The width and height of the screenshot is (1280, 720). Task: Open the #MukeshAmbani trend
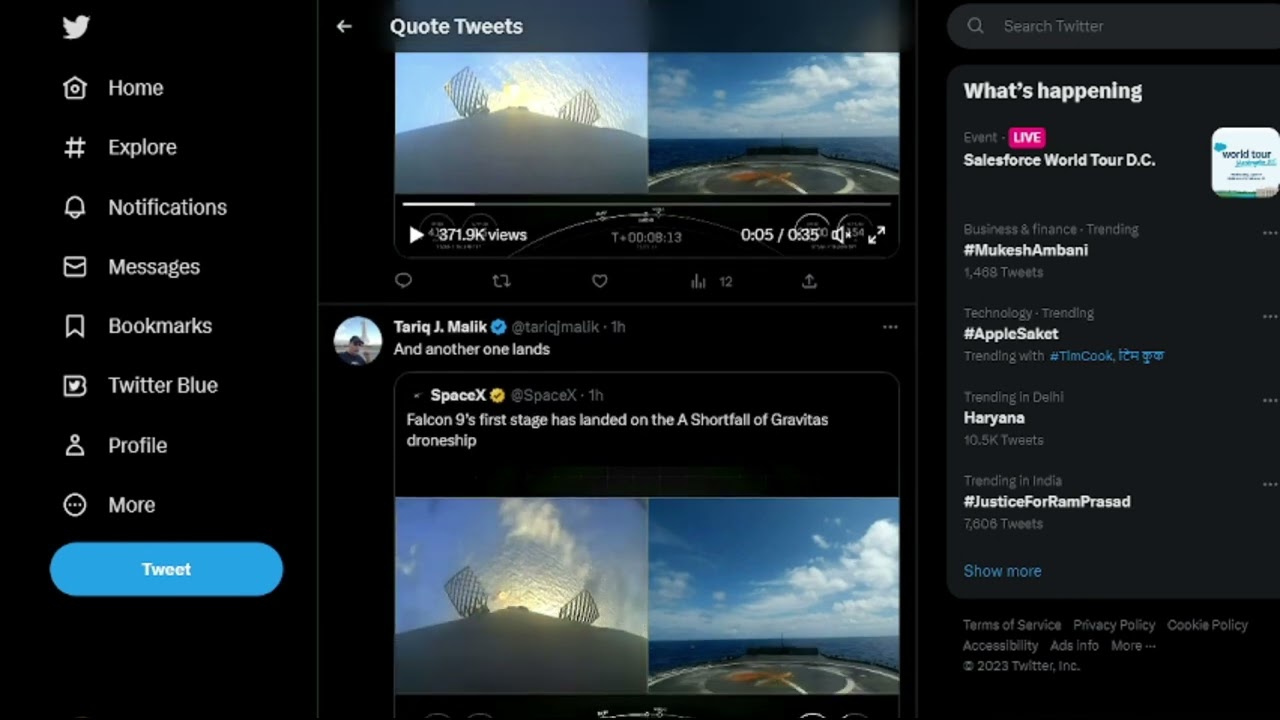click(x=1025, y=250)
